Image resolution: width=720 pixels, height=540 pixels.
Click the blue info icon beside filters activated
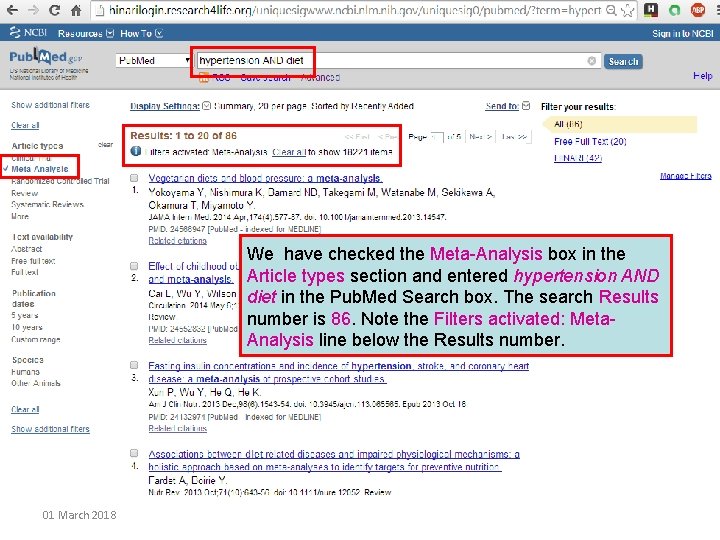136,151
